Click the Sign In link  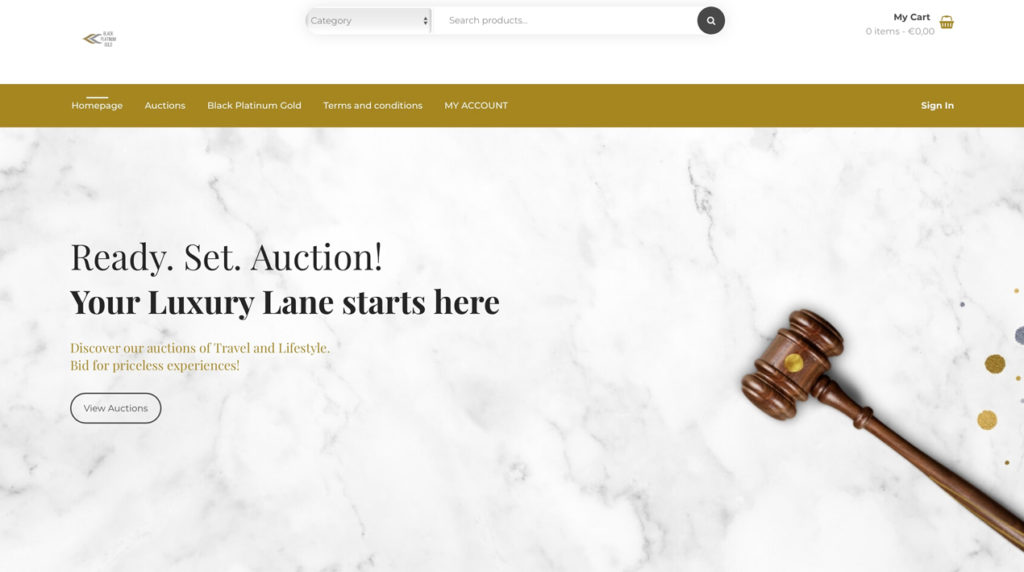936,105
